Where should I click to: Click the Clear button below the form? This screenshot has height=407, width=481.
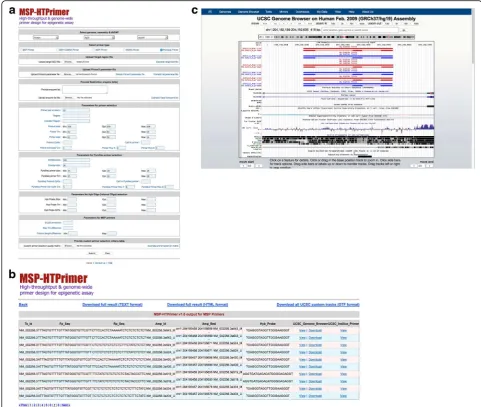[x=107, y=253]
